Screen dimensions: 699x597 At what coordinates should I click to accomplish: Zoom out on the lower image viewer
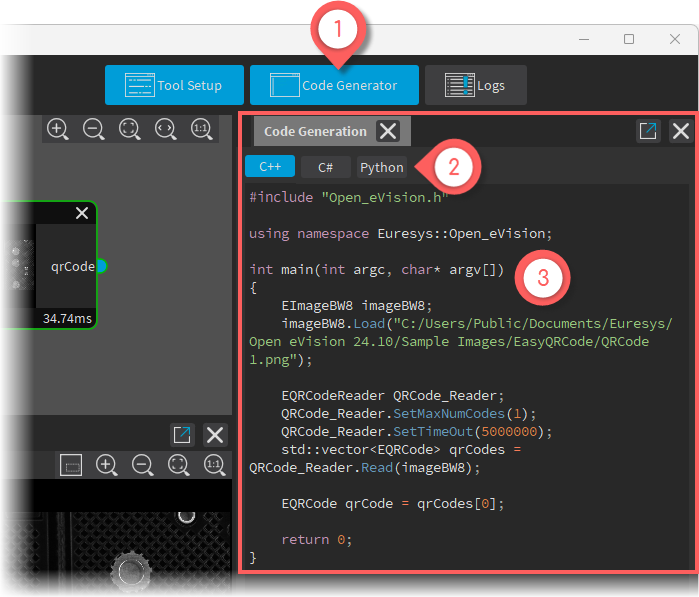[143, 465]
